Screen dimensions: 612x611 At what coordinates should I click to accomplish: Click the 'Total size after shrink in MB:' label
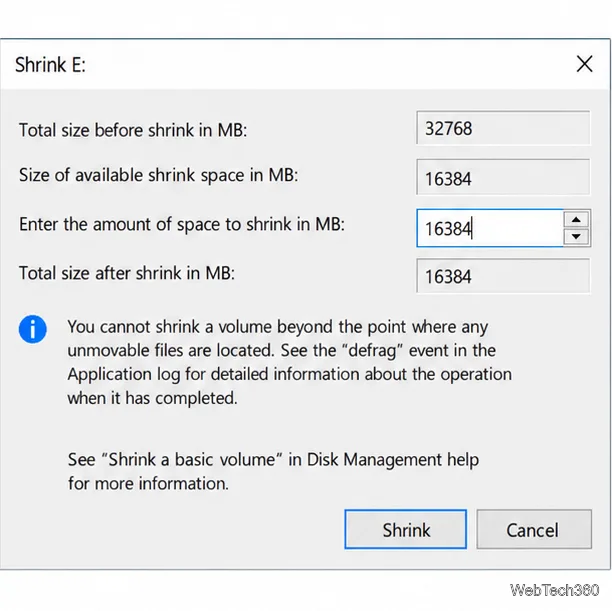pyautogui.click(x=127, y=273)
